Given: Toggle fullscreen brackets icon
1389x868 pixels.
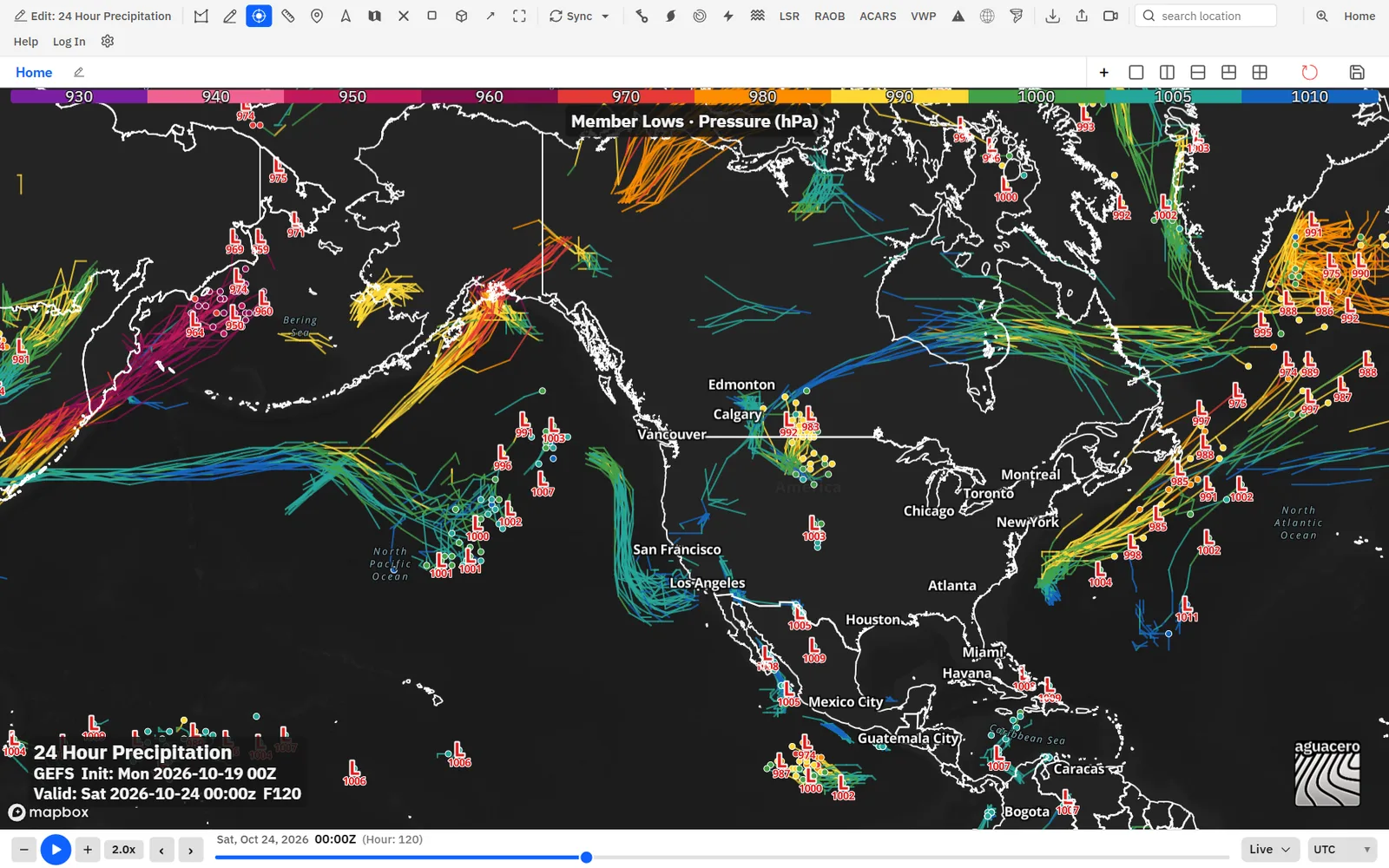Looking at the screenshot, I should (519, 16).
